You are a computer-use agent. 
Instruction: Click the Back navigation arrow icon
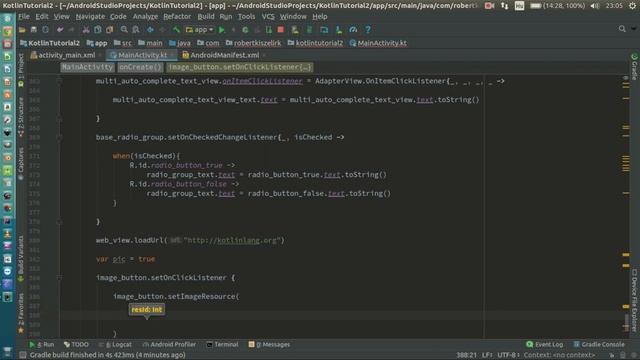(150, 30)
